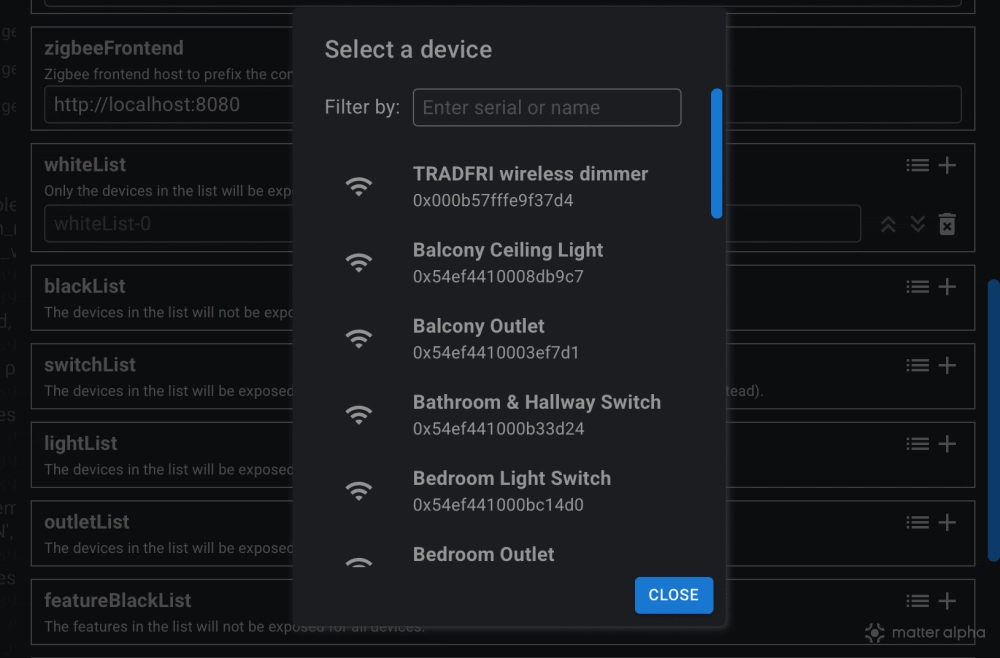Move whiteList-0 entry up with double chevron

point(888,224)
